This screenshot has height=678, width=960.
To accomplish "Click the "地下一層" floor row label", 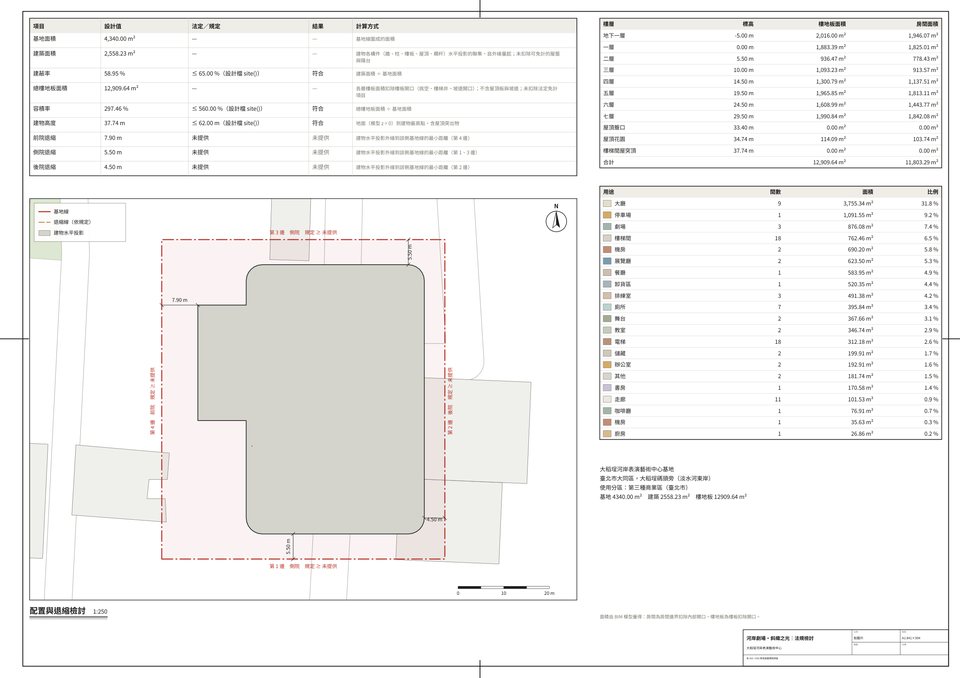I will coord(614,36).
